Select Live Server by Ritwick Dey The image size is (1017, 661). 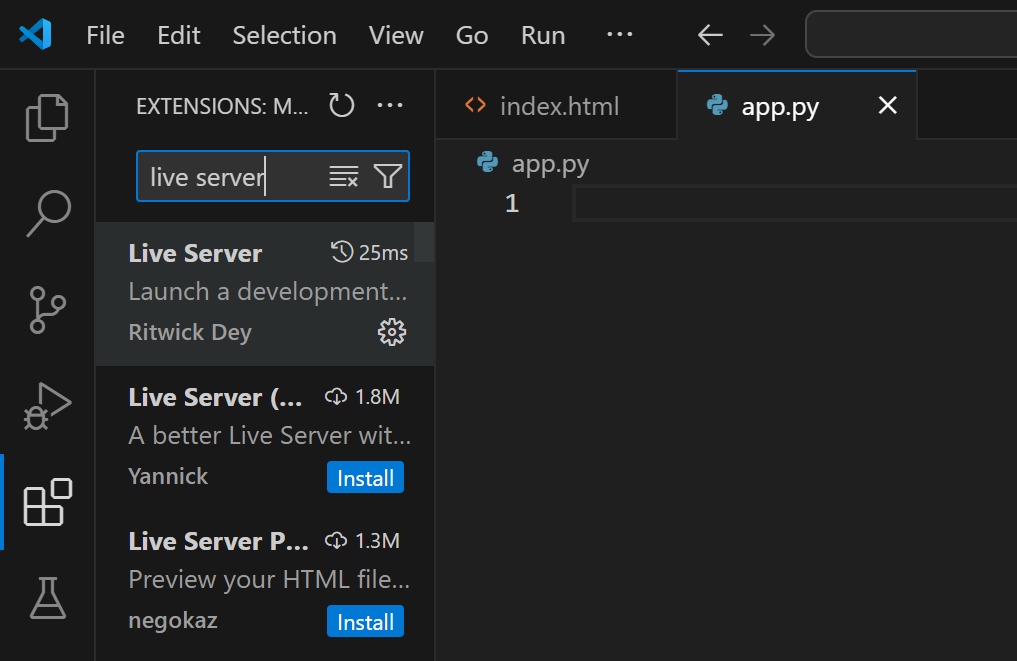(x=265, y=294)
